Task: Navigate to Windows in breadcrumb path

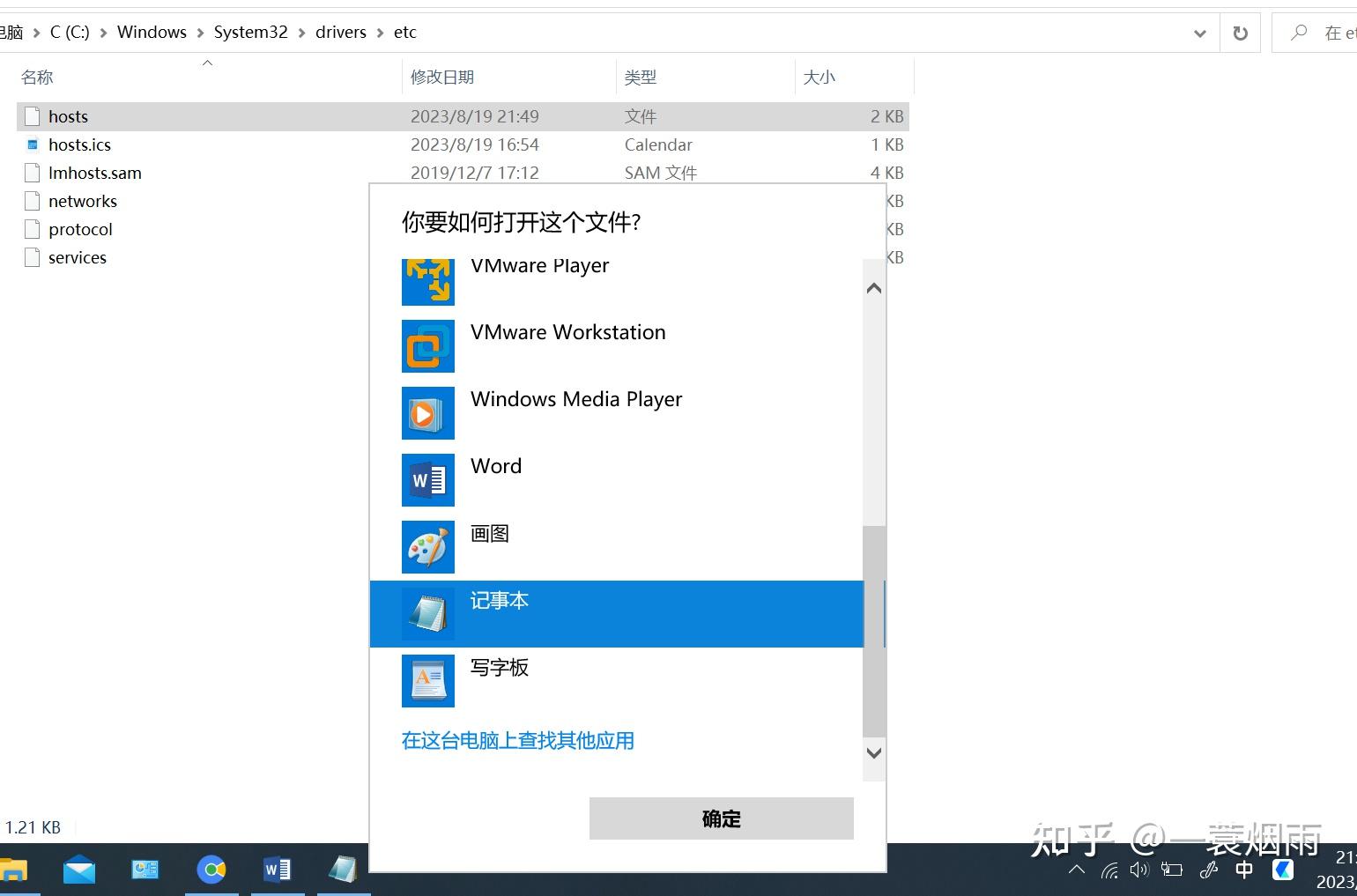Action: (152, 33)
